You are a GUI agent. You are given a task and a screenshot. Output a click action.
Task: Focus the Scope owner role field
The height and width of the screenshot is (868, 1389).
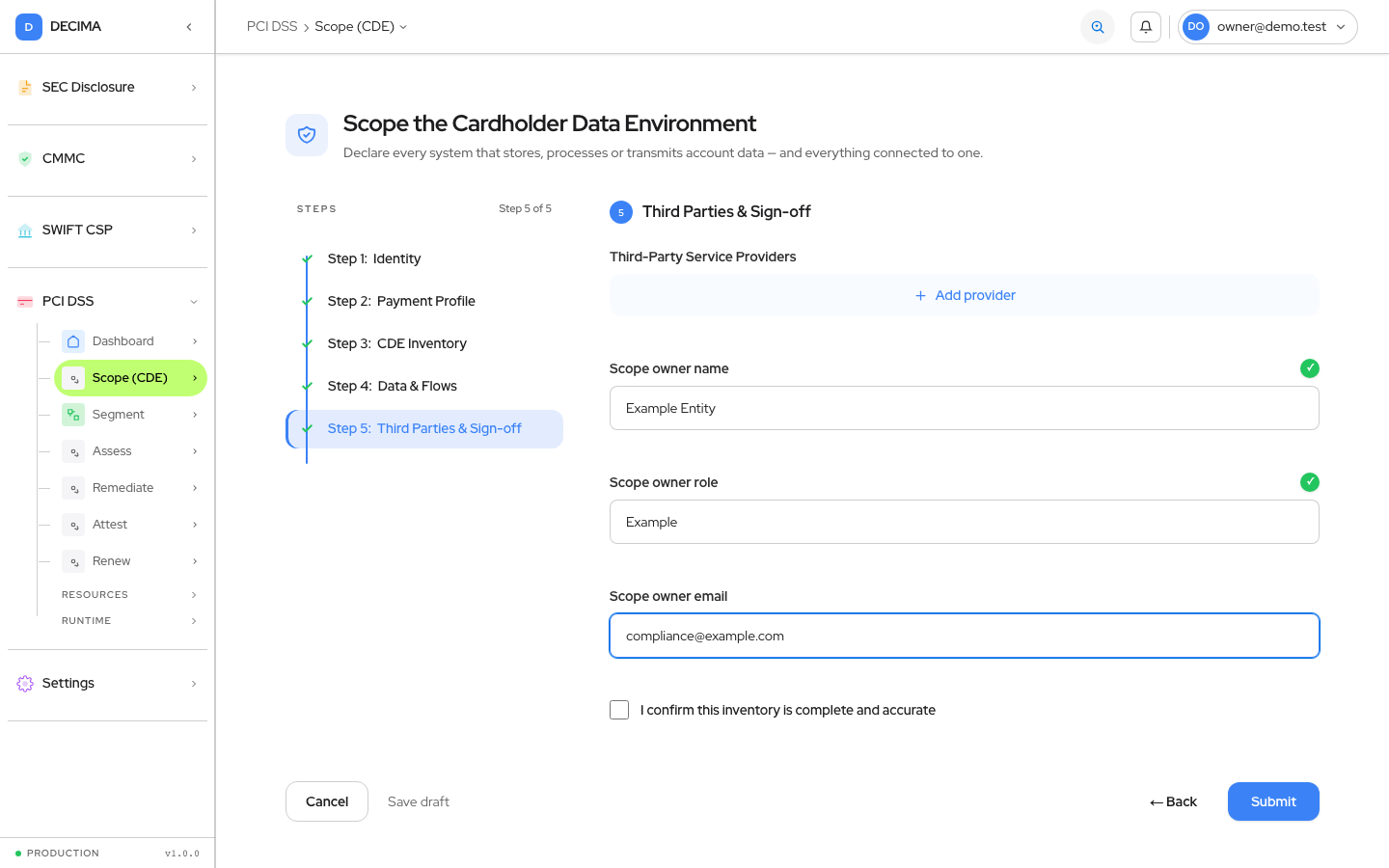point(965,522)
